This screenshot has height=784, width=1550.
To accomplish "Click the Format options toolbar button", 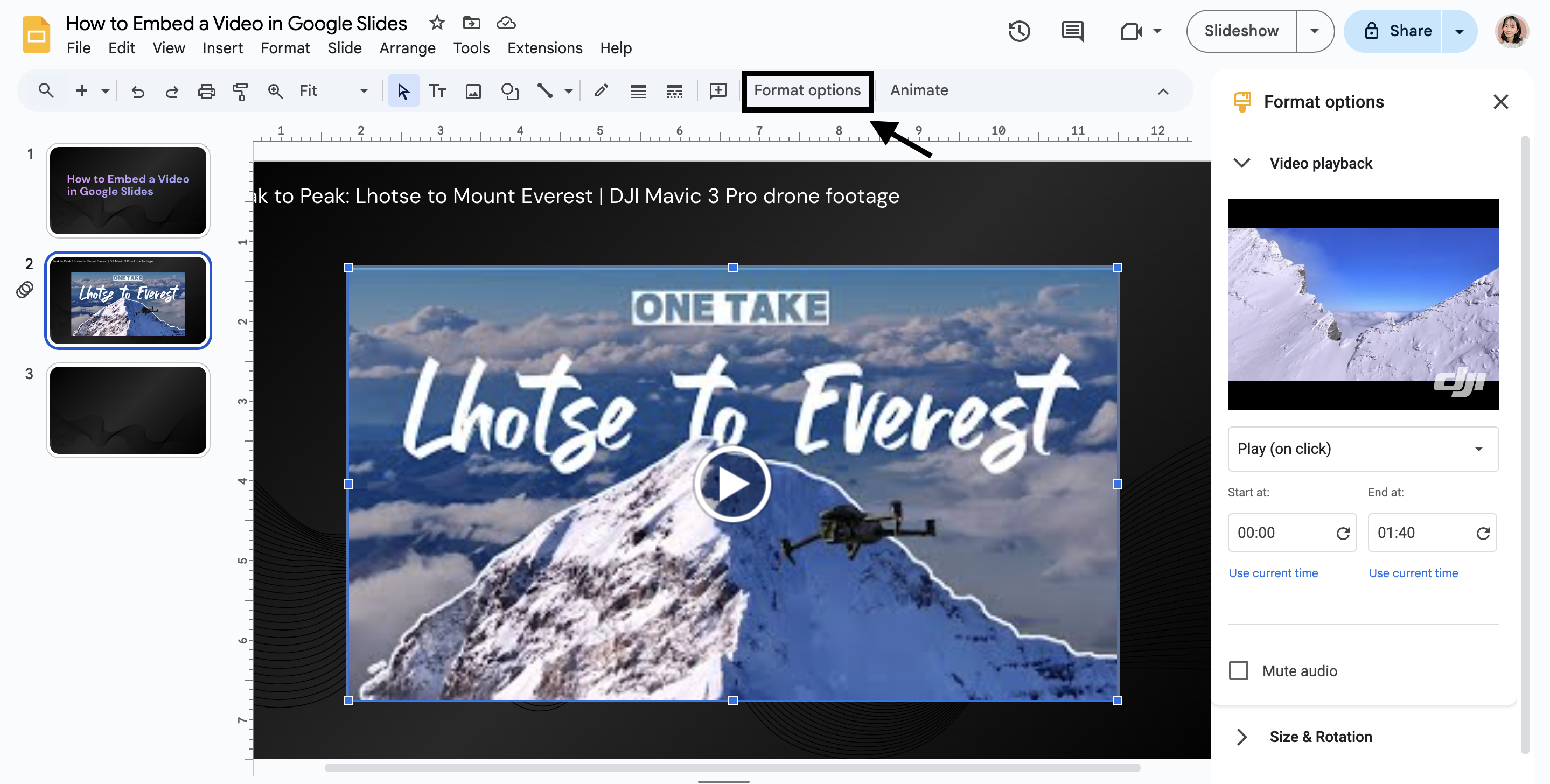I will (x=807, y=91).
